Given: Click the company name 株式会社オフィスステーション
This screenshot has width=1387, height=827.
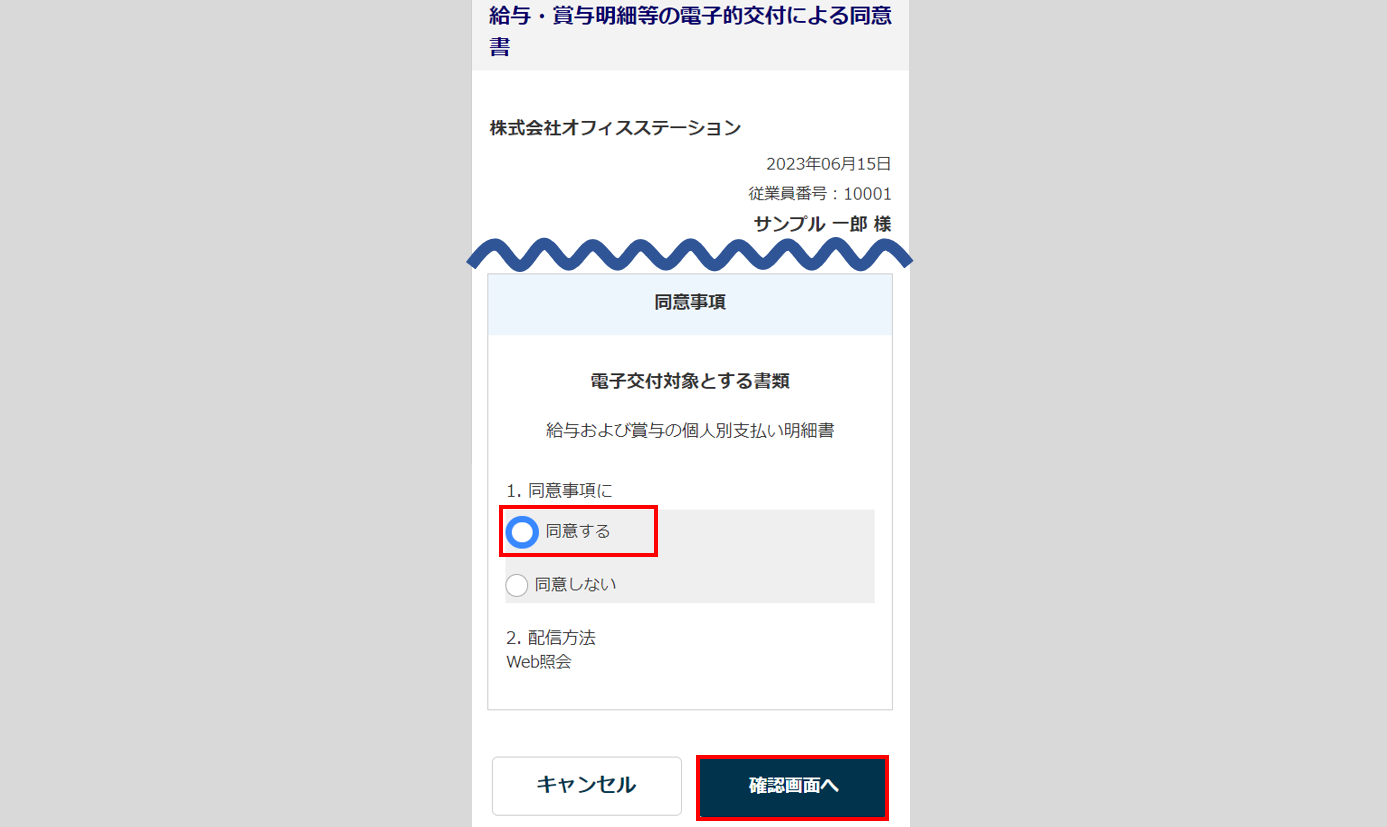Looking at the screenshot, I should coord(615,128).
